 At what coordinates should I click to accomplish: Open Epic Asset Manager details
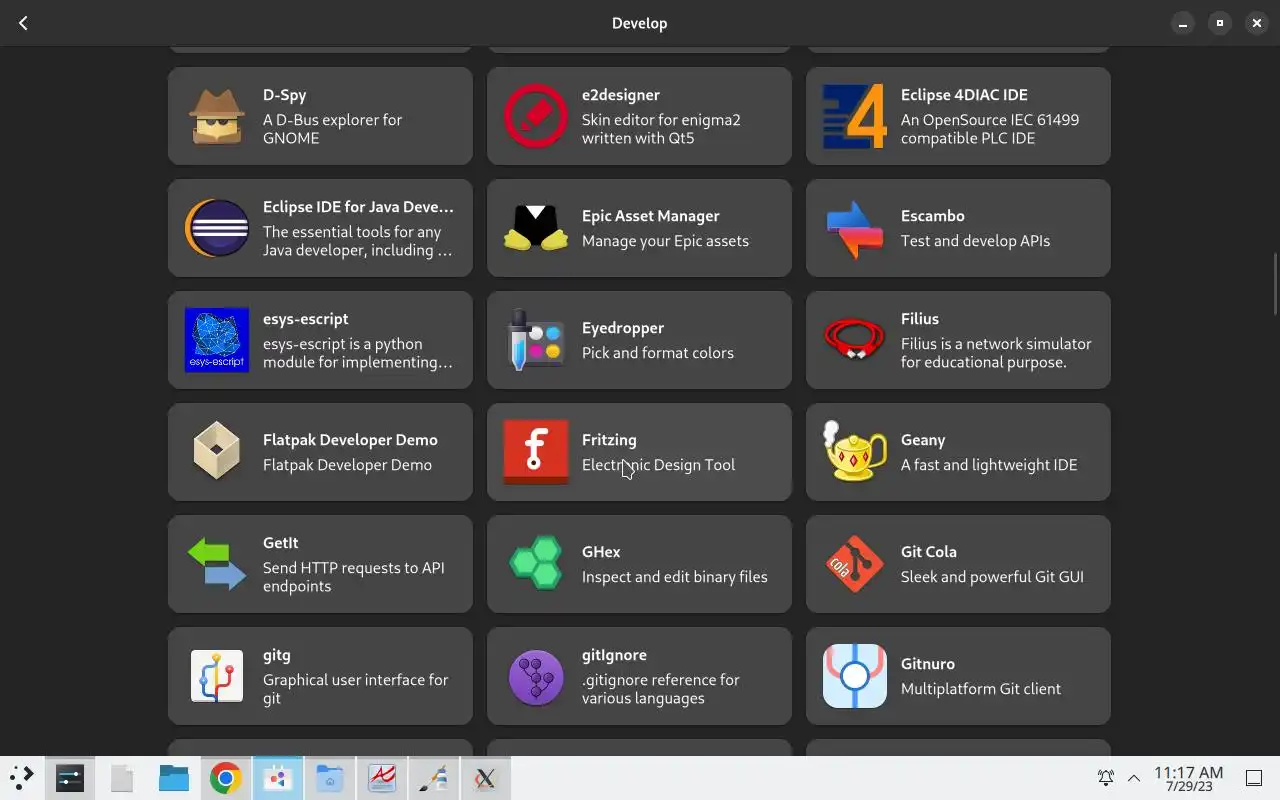point(639,228)
